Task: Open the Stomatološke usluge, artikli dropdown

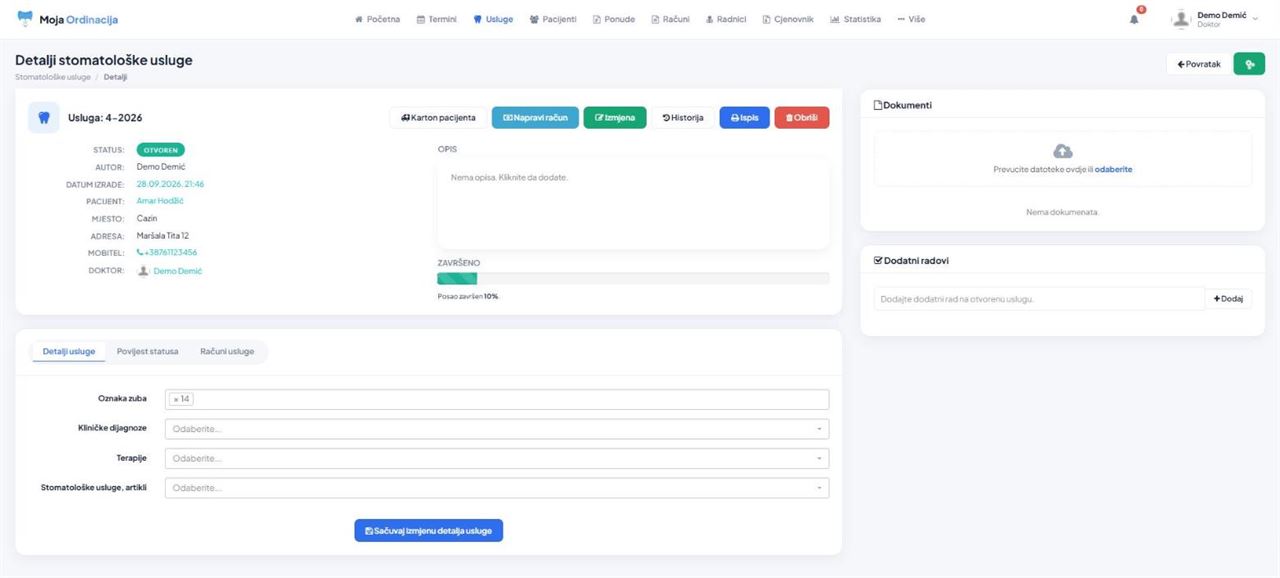Action: [x=497, y=488]
